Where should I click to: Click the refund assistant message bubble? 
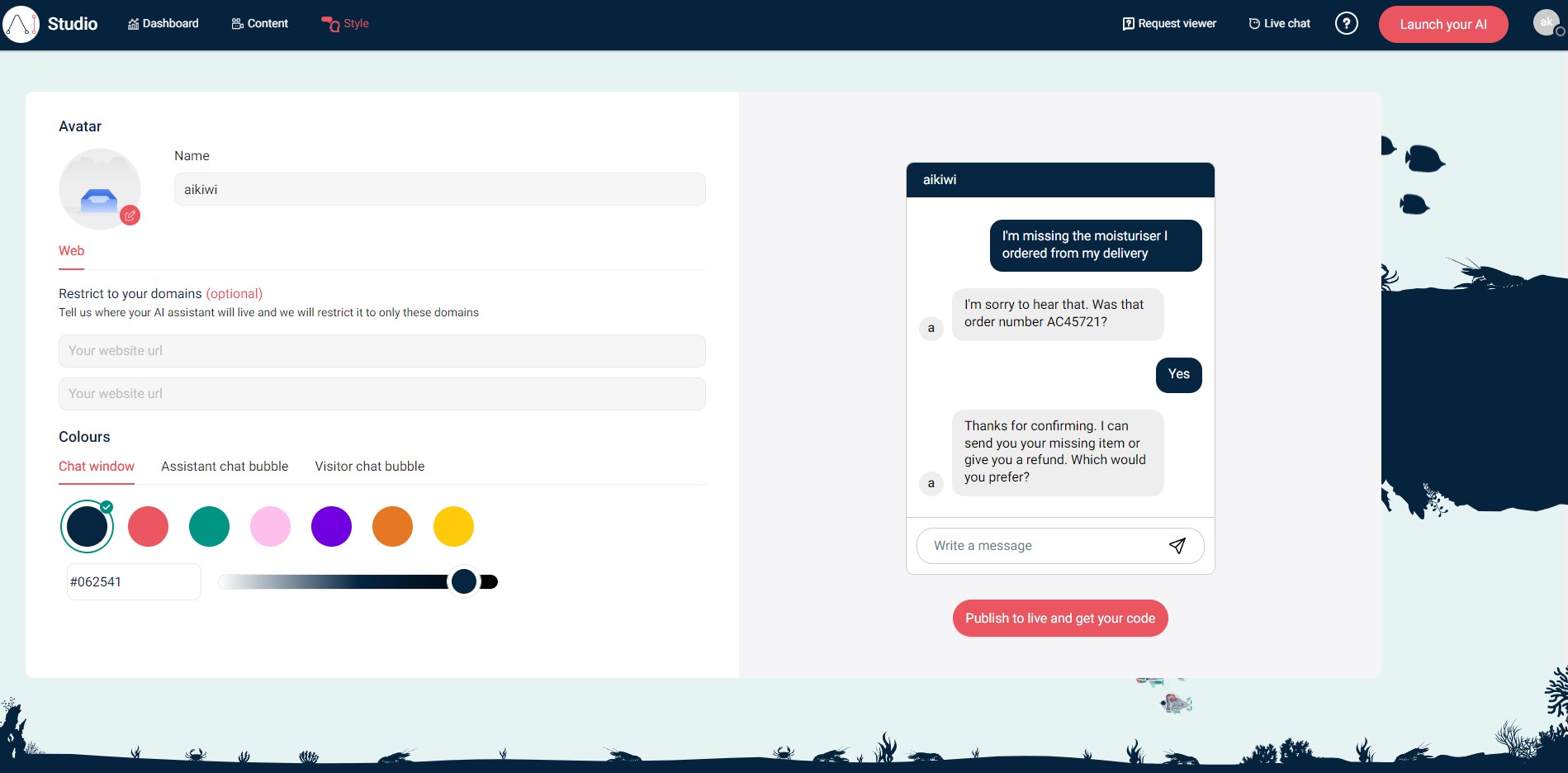pyautogui.click(x=1058, y=453)
